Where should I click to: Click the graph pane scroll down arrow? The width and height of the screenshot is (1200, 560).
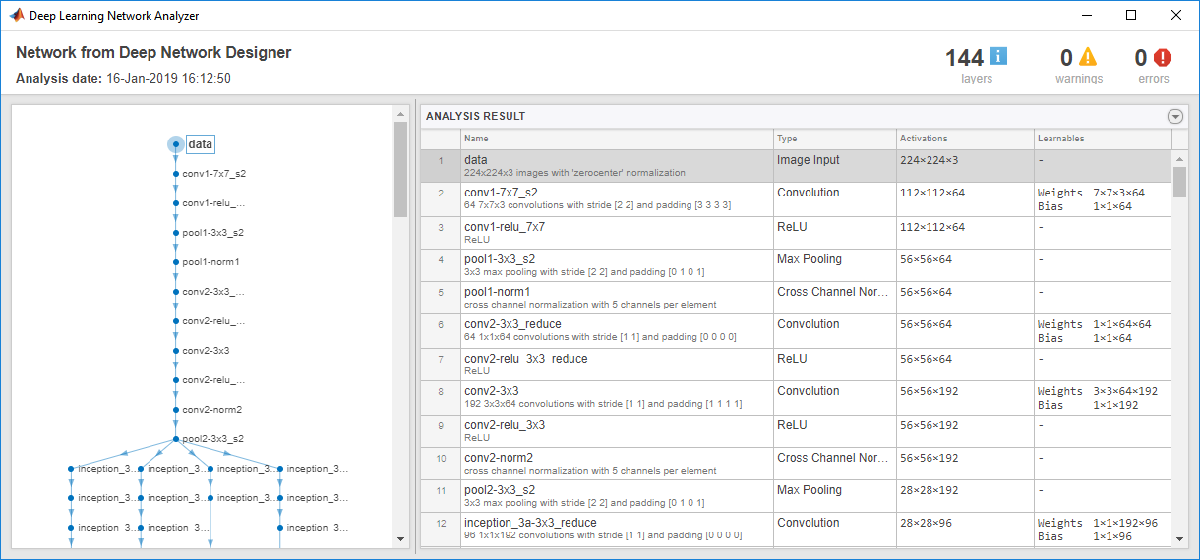pyautogui.click(x=401, y=537)
